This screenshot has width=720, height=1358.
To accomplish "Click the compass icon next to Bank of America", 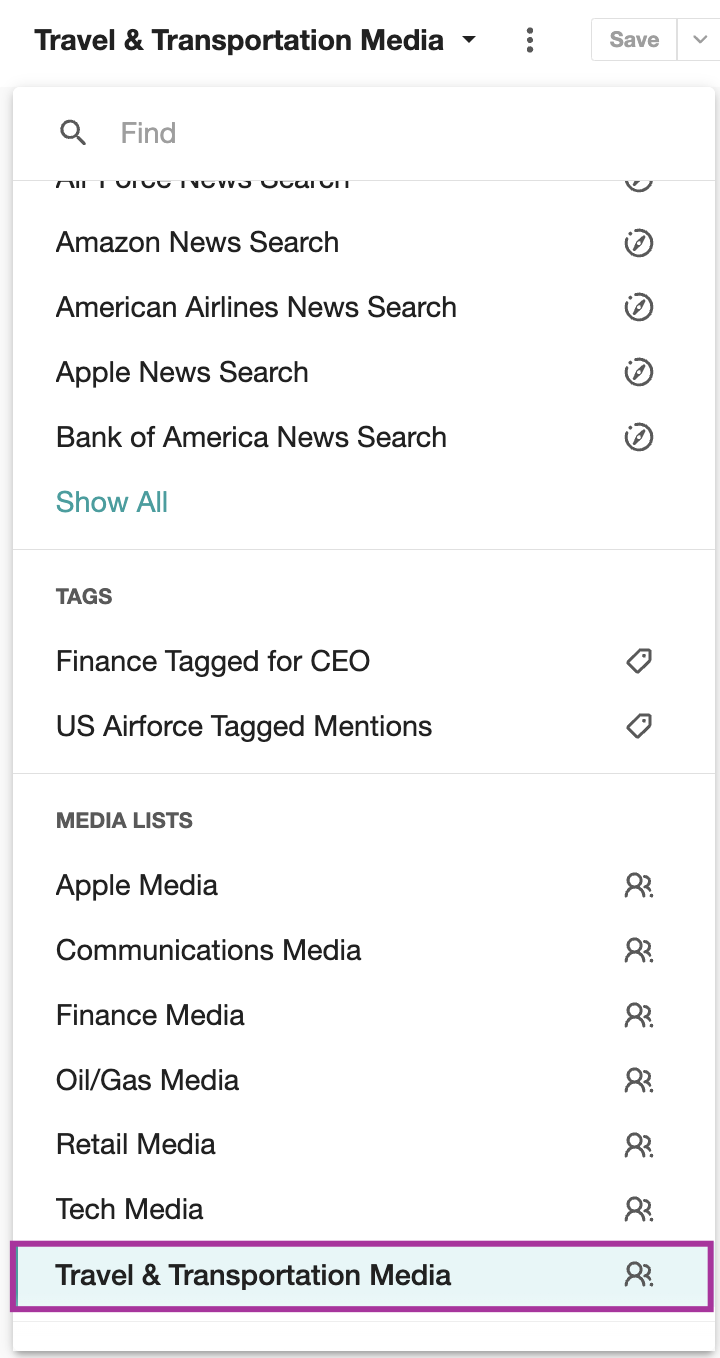I will pyautogui.click(x=639, y=438).
